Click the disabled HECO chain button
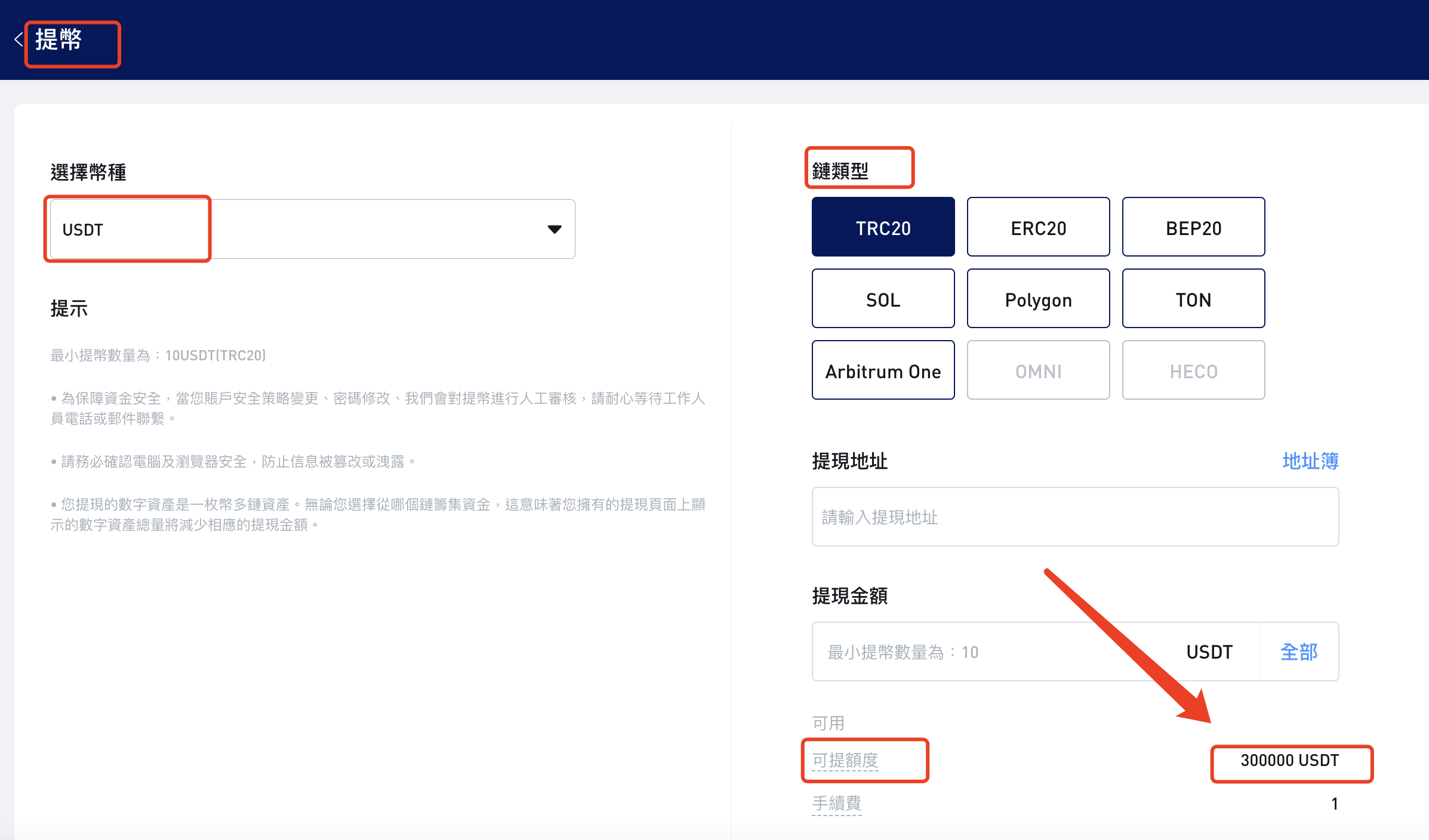 [x=1193, y=370]
